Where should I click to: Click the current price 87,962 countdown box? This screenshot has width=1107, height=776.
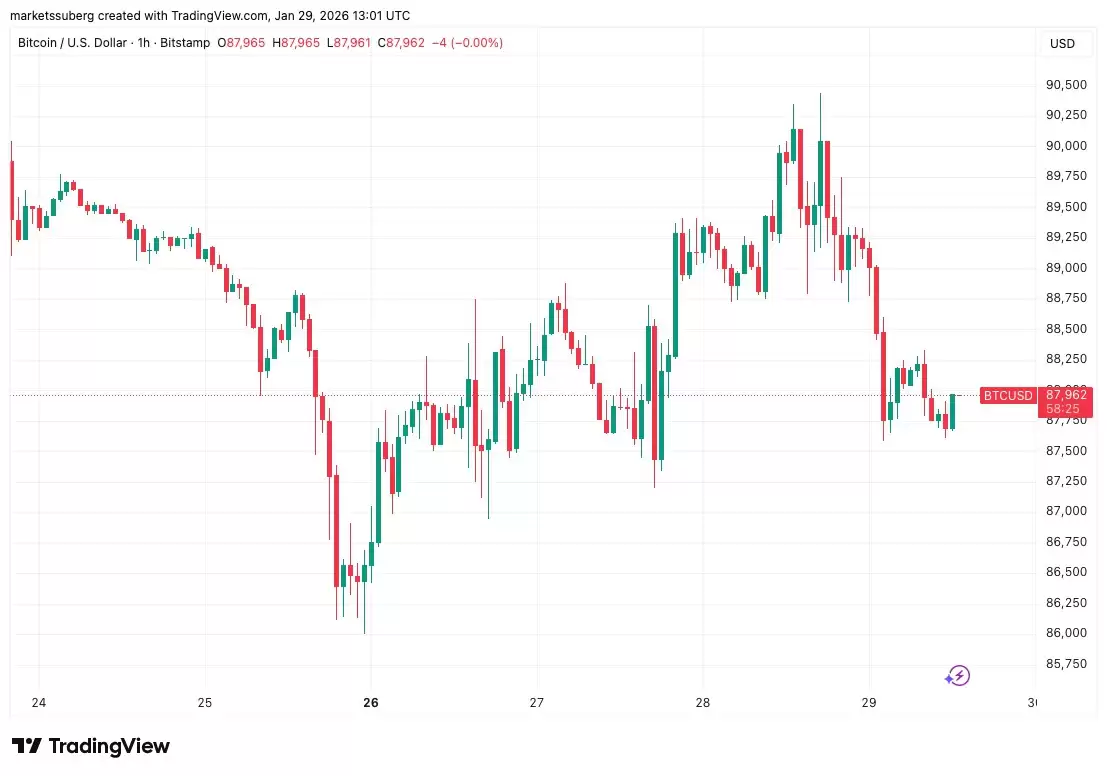[1066, 401]
